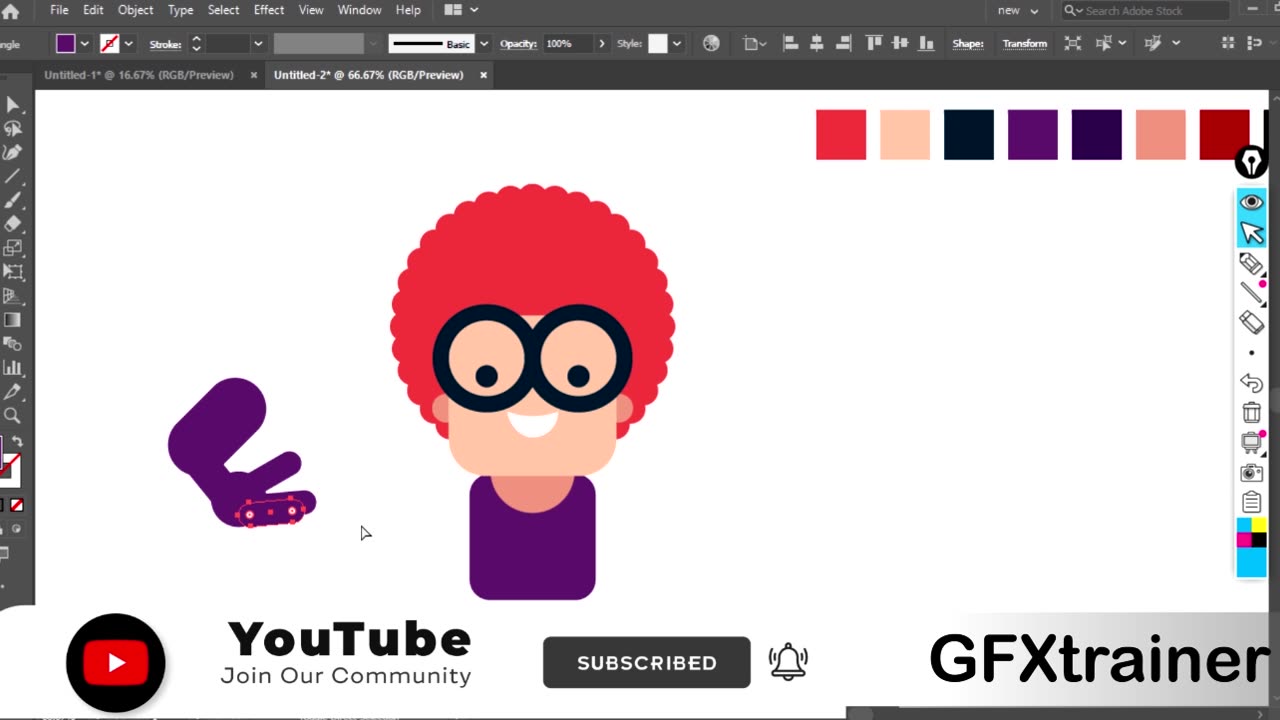Viewport: 1280px width, 720px height.
Task: Click the pointer arrow on floating panel
Action: (1251, 233)
